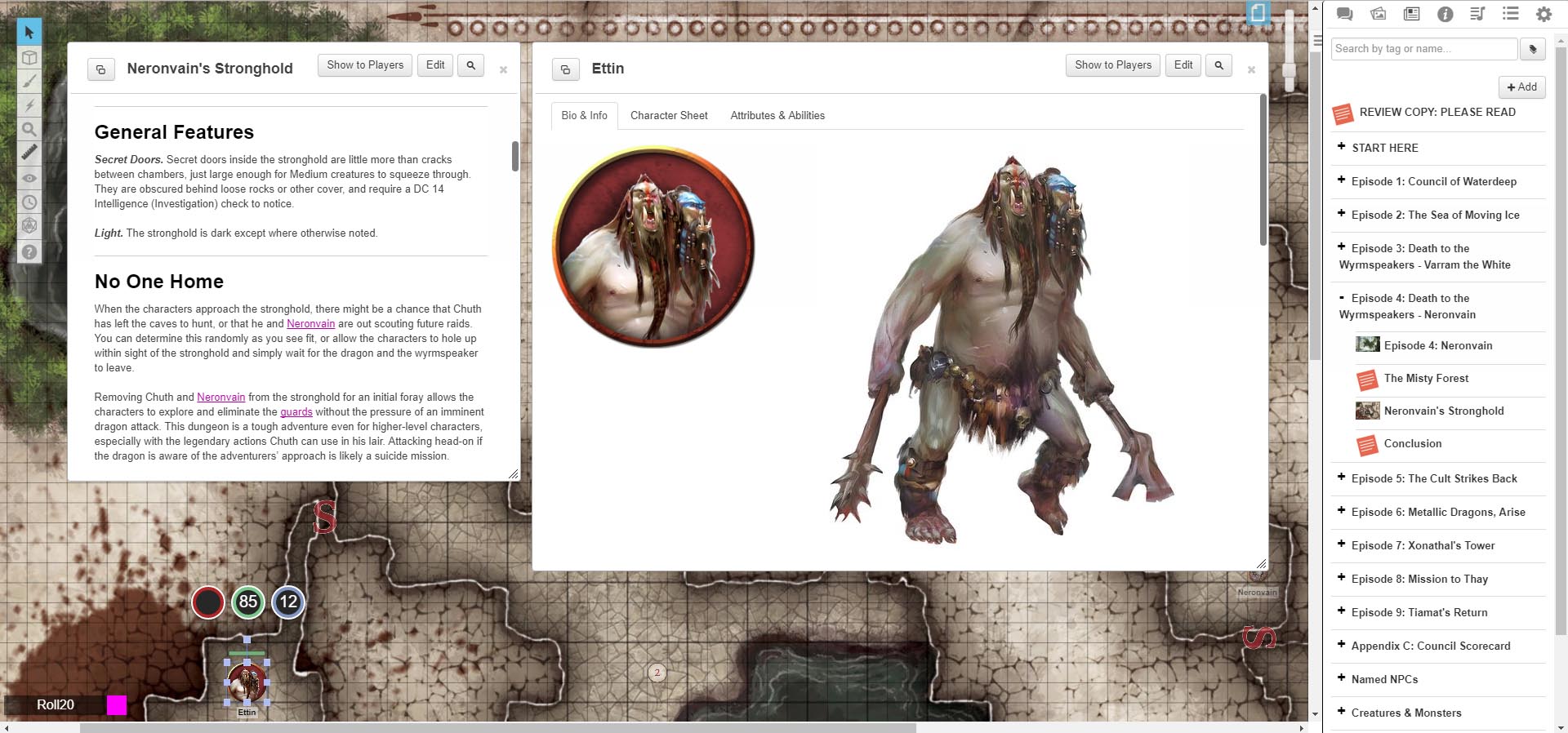Select the paintbrush drawing tool
Screen dimensions: 1568x733
coord(29,82)
